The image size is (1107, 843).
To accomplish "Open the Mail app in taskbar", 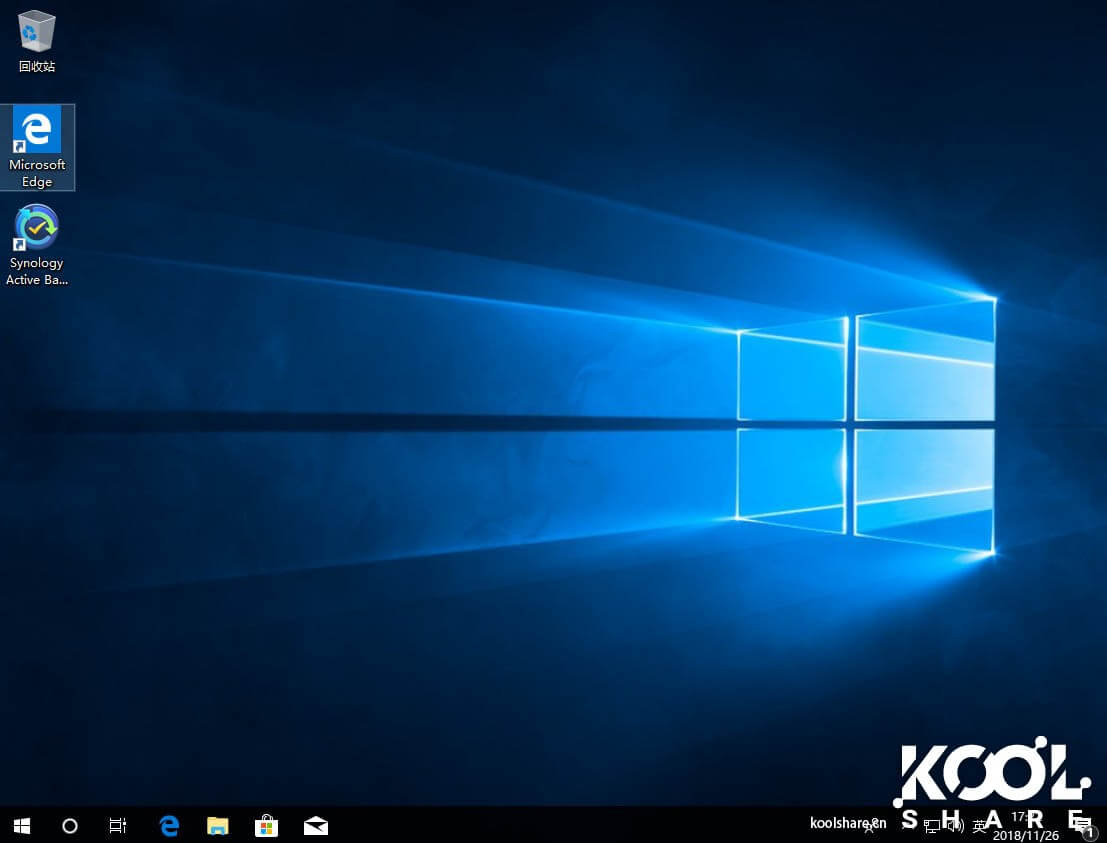I will [x=316, y=825].
